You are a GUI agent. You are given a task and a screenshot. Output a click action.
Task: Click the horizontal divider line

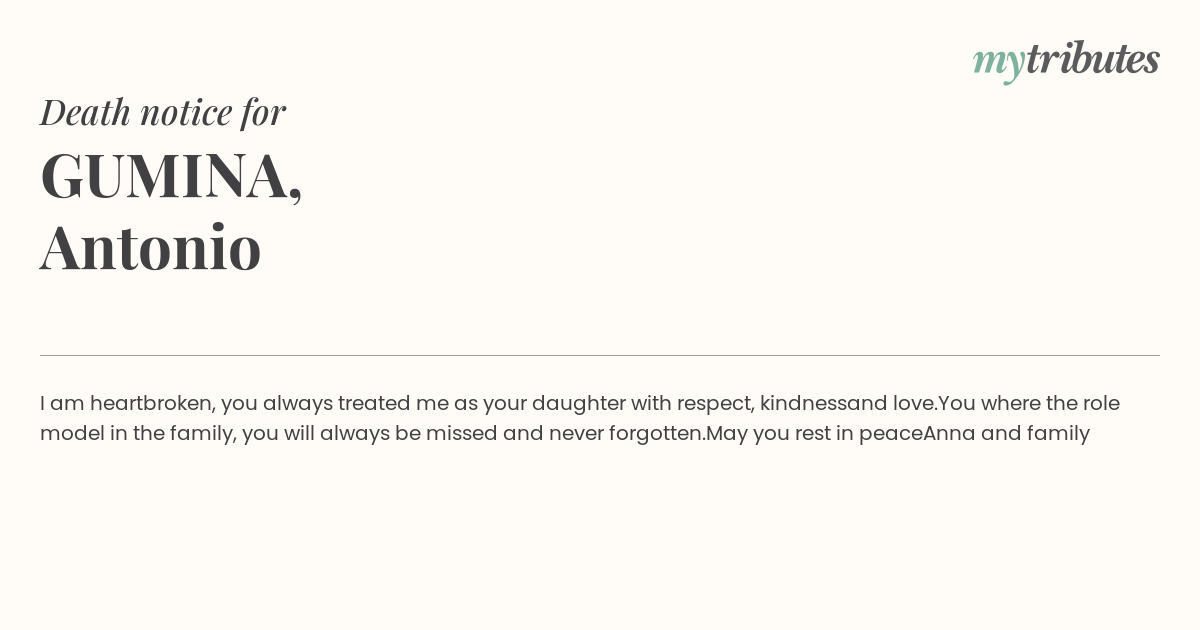pyautogui.click(x=600, y=355)
